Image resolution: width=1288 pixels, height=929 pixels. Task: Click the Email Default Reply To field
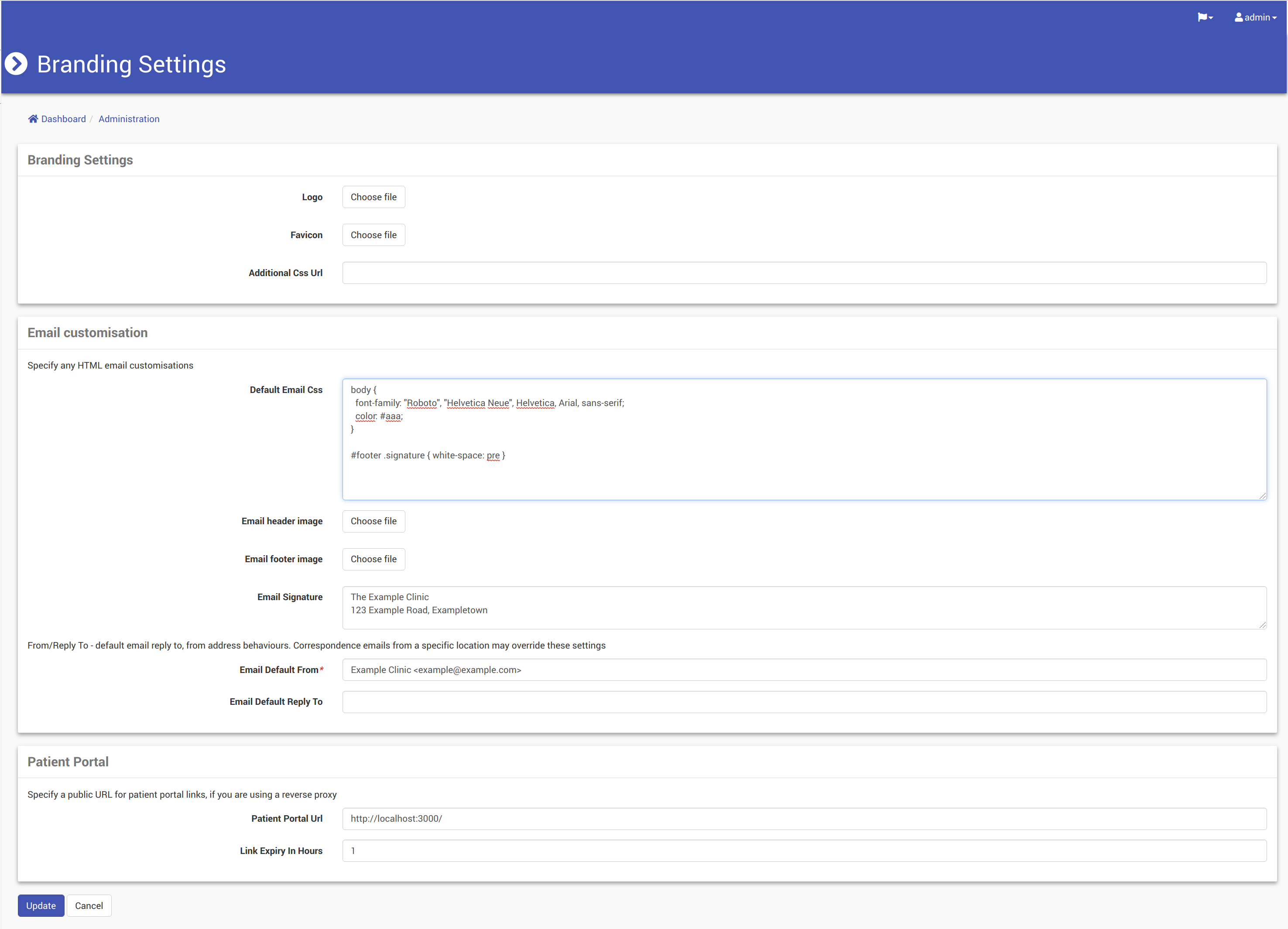(x=804, y=702)
